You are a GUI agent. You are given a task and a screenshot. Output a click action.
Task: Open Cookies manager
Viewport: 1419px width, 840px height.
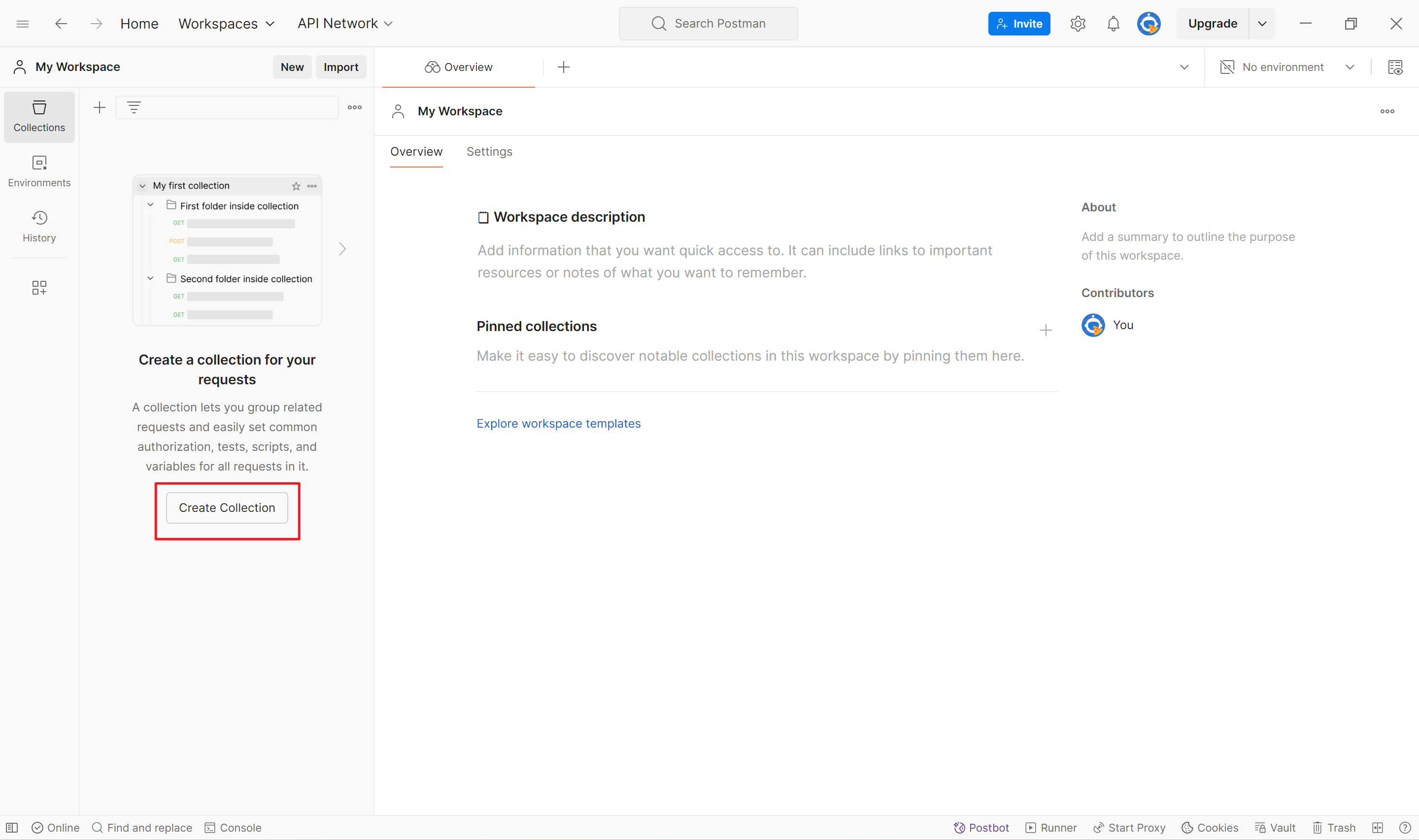point(1210,828)
